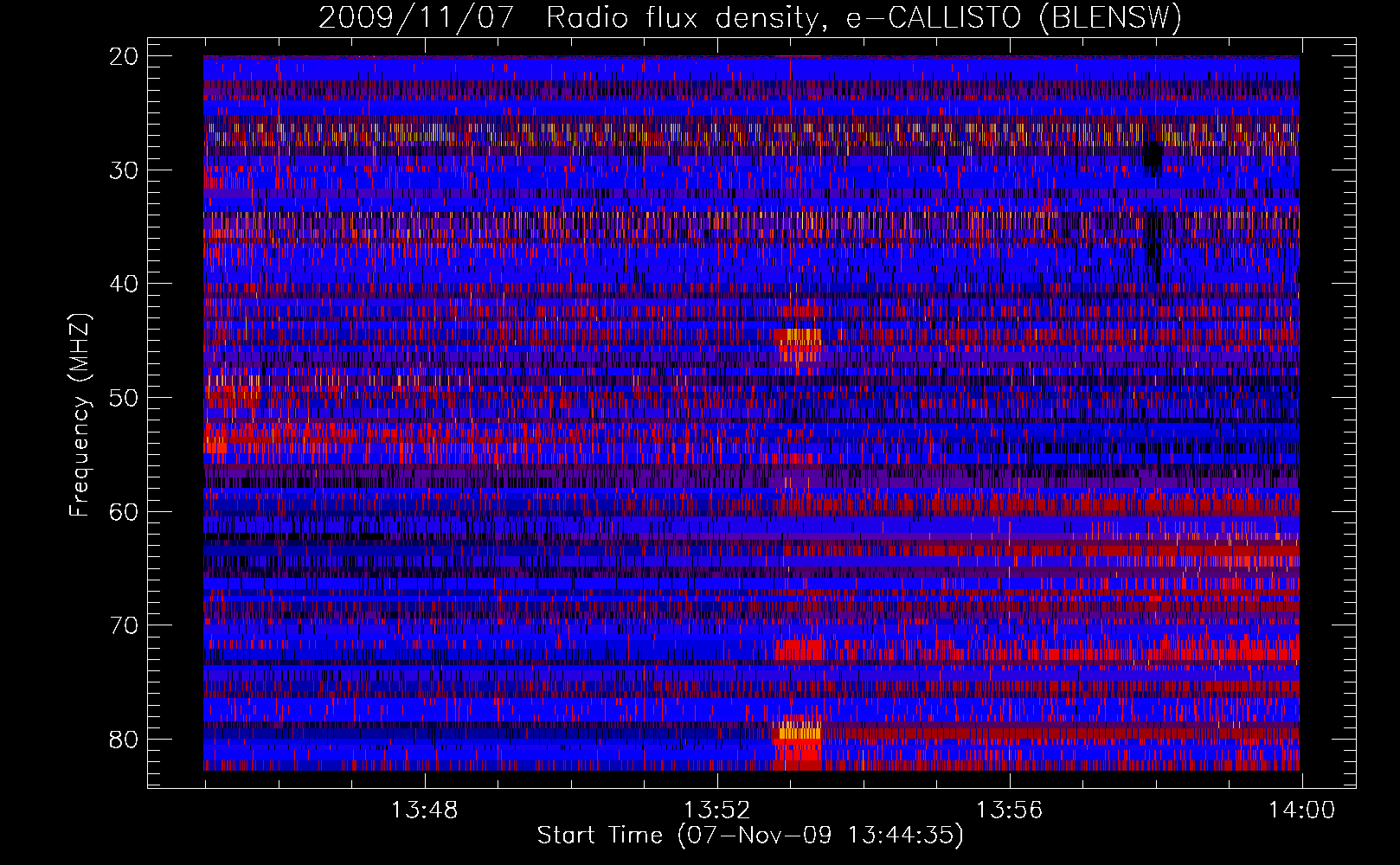This screenshot has width=1400, height=865.
Task: Click the bright yellow burst near 80 MHz
Action: (x=799, y=733)
